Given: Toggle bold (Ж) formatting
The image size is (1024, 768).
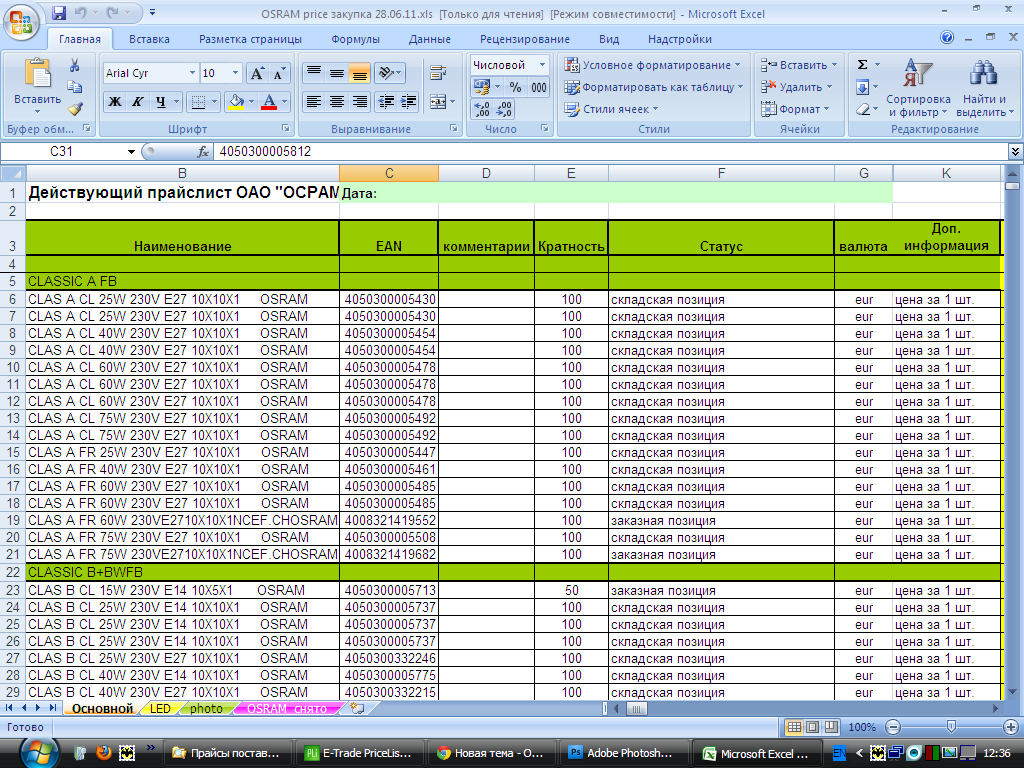Looking at the screenshot, I should pos(115,102).
